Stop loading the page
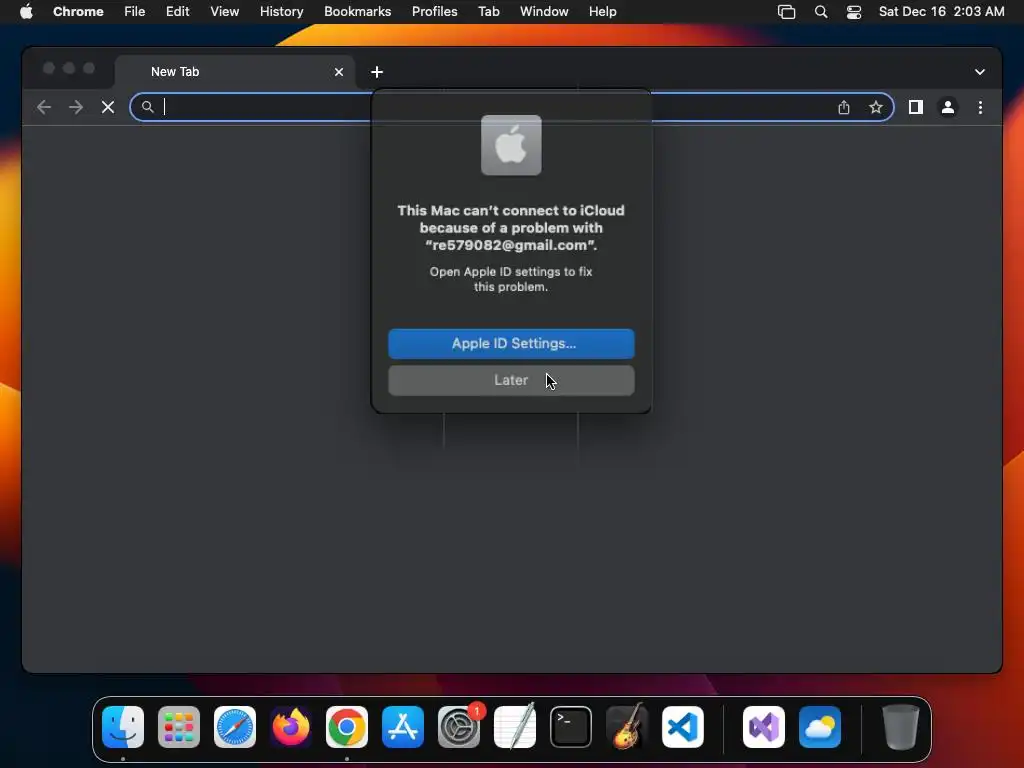This screenshot has height=768, width=1024. tap(108, 107)
